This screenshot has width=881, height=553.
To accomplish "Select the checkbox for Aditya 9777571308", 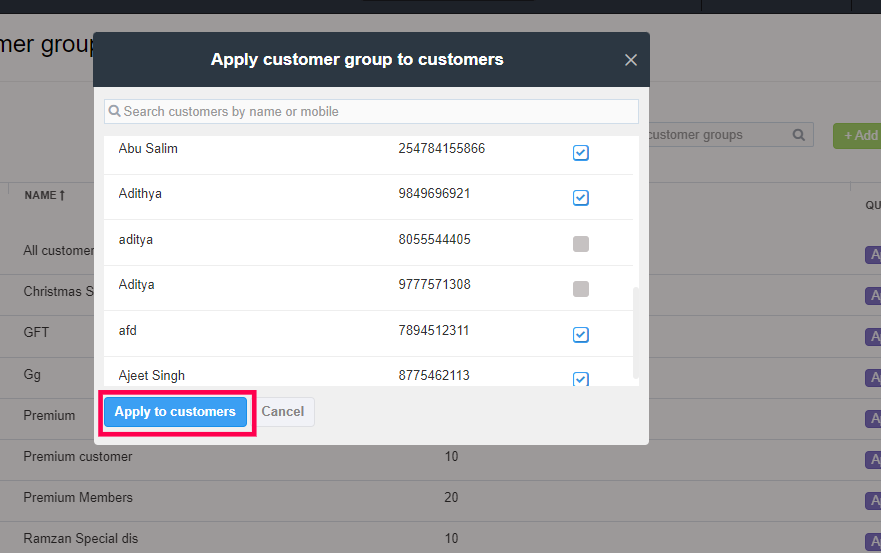I will [581, 289].
